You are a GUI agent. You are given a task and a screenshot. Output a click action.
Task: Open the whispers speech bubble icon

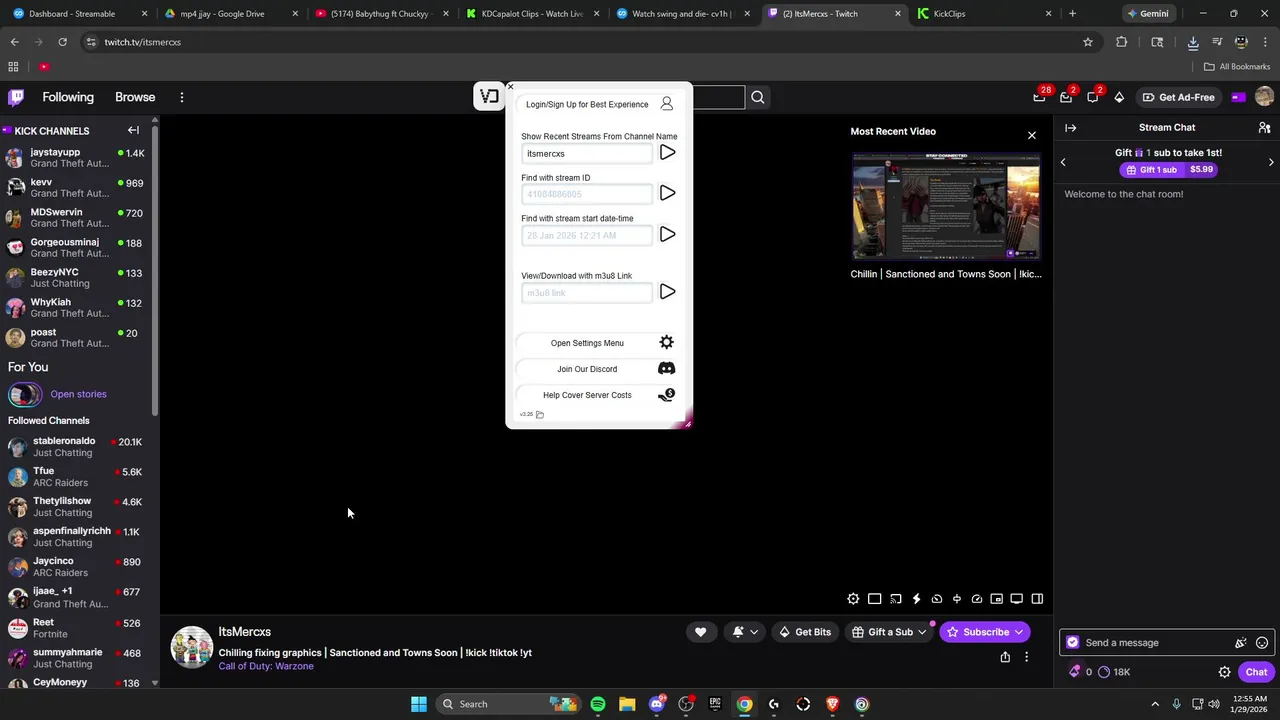coord(1092,97)
